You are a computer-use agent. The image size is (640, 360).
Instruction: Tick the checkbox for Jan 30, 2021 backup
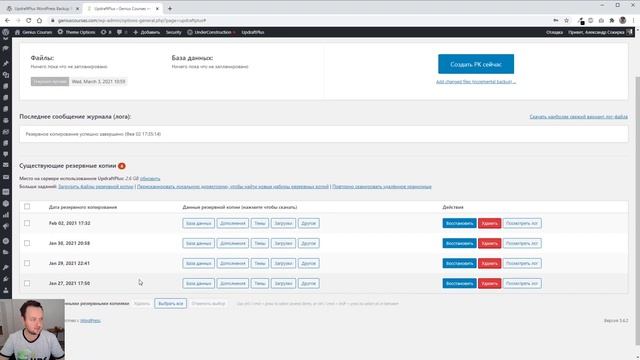pos(27,243)
